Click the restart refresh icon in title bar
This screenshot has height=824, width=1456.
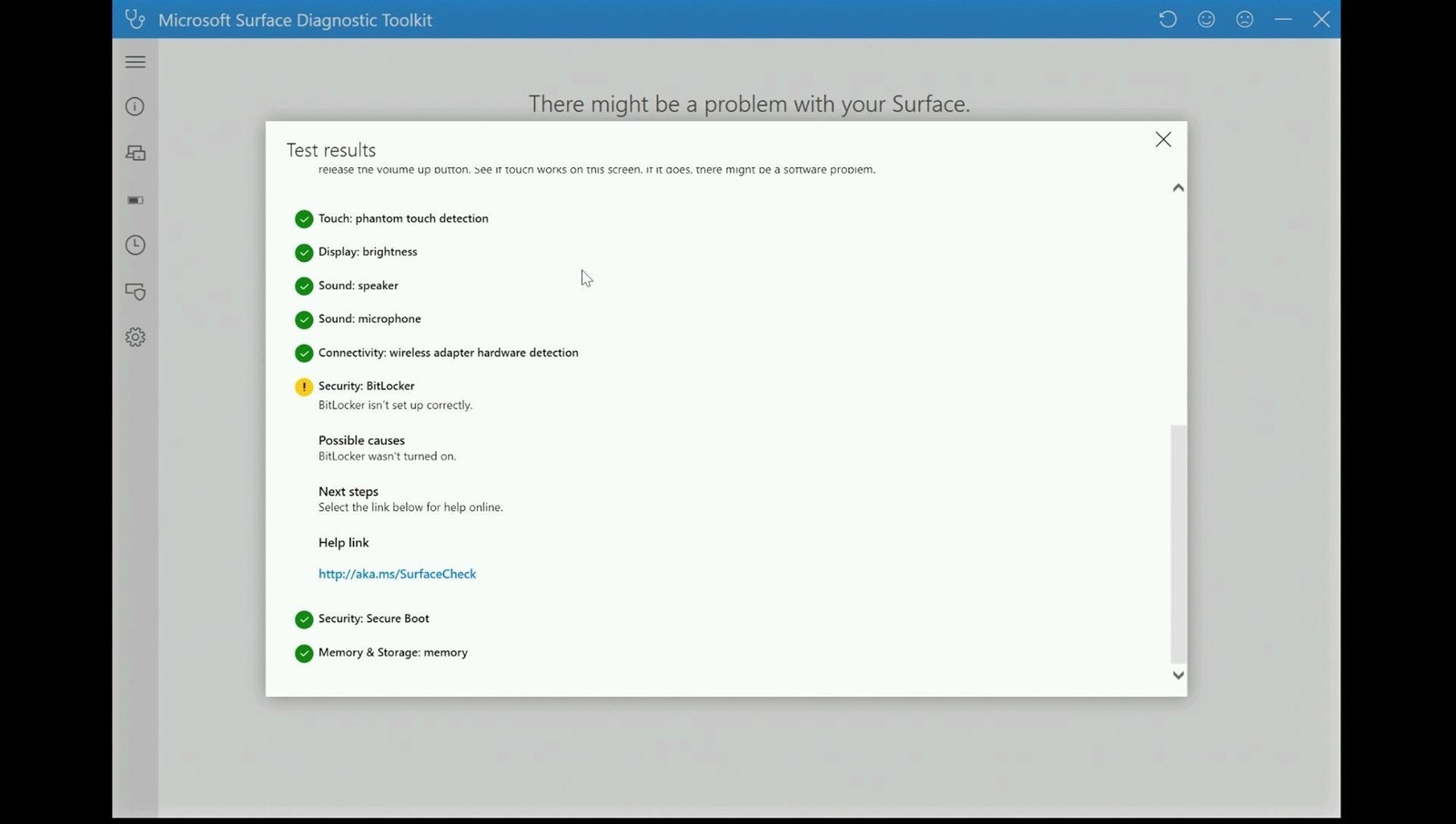(x=1168, y=19)
